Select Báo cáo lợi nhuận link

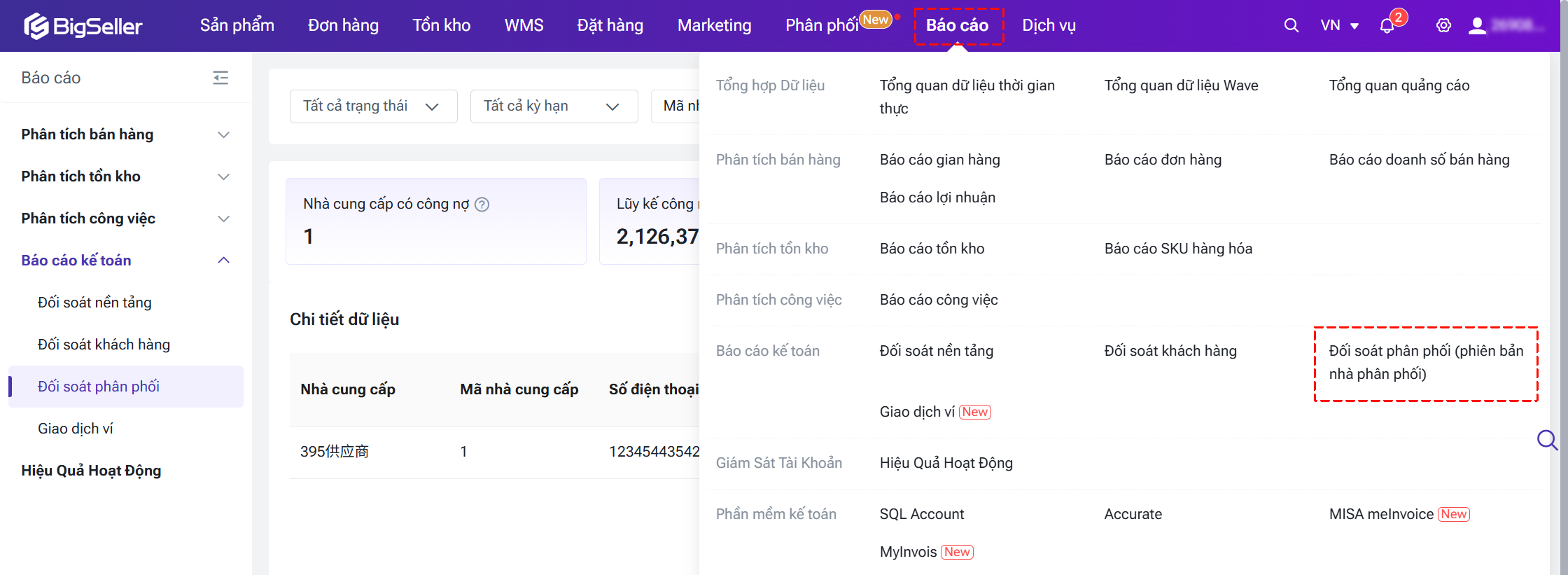click(937, 198)
